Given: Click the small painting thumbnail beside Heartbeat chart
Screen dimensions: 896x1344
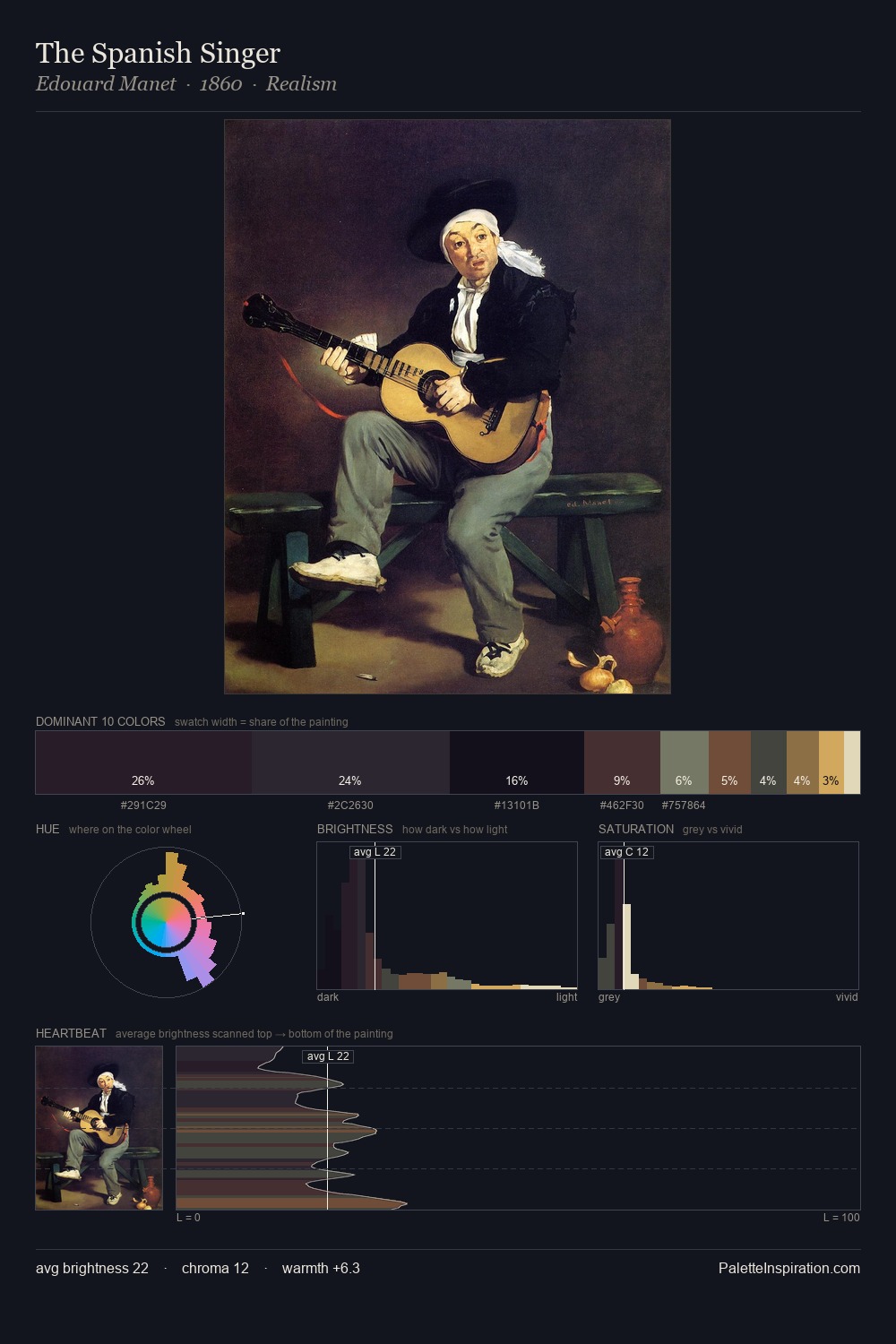Looking at the screenshot, I should point(99,1128).
